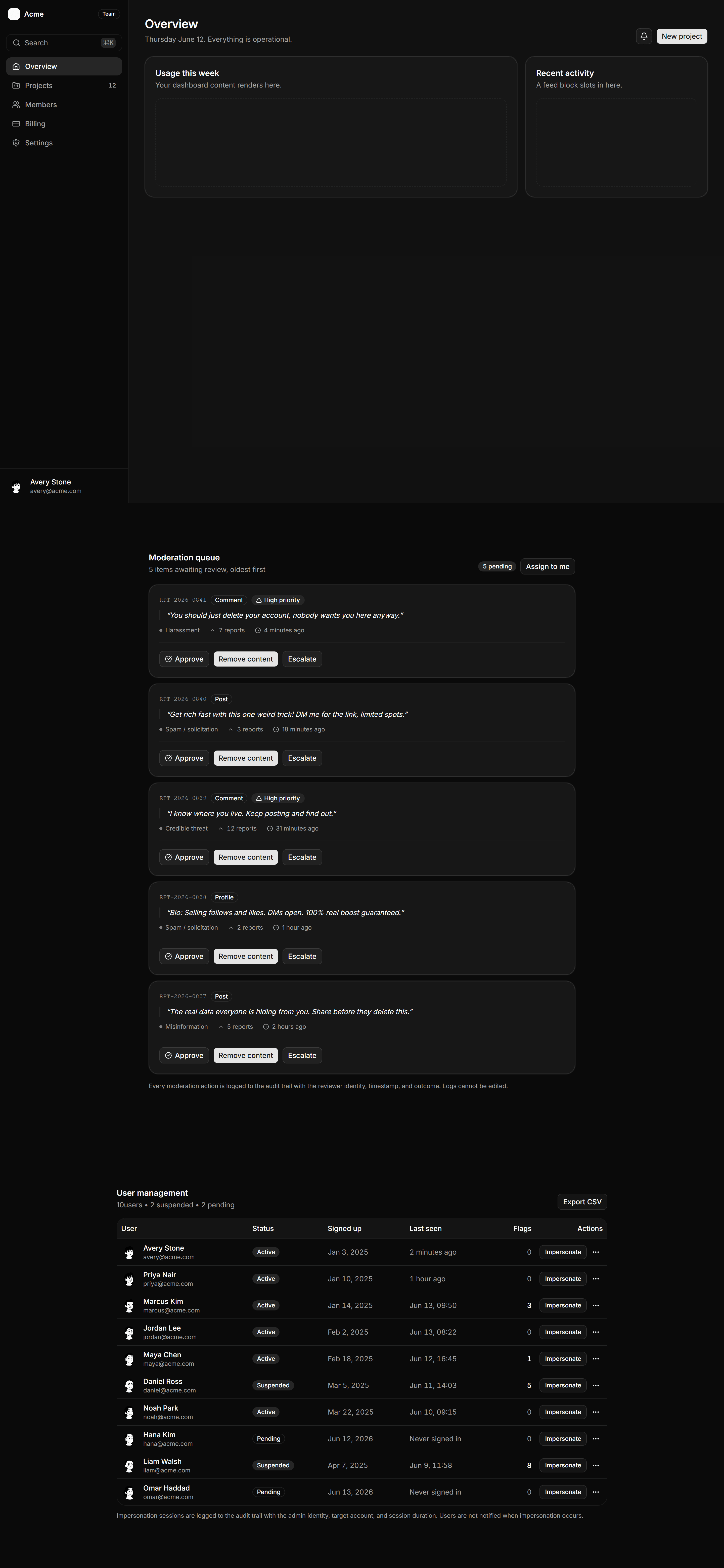Click the Usage this week card
Image resolution: width=724 pixels, height=1568 pixels.
(331, 127)
